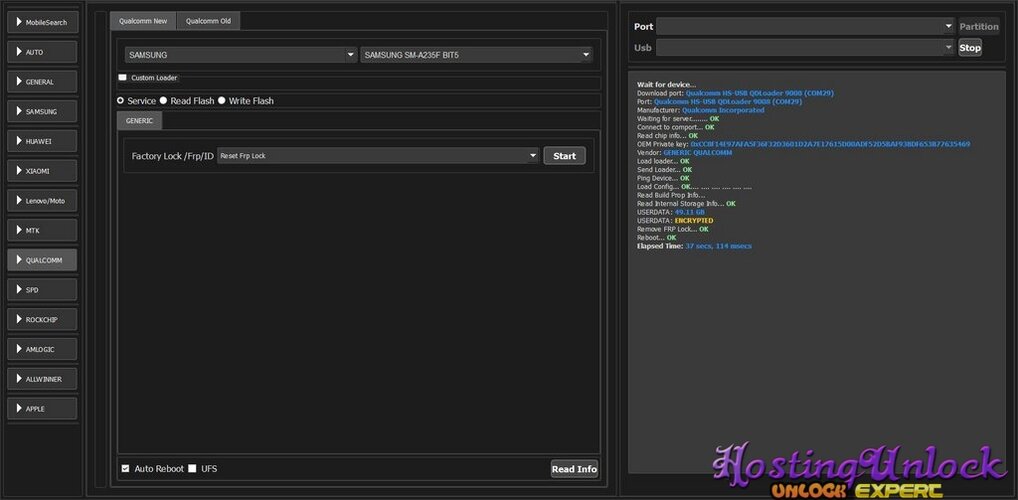Expand the AUTO sidebar section
Image resolution: width=1018 pixels, height=500 pixels.
(x=42, y=52)
